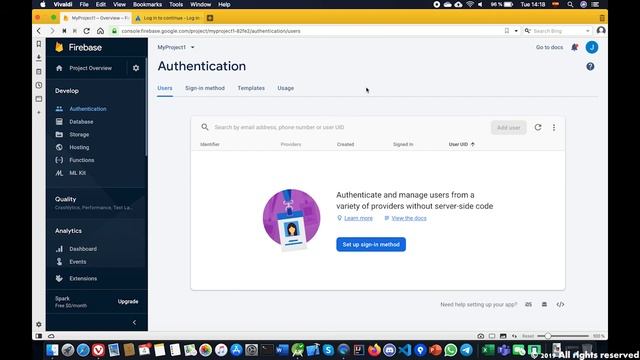Click the iOS setup help icon
The image size is (640, 360).
pos(528,304)
